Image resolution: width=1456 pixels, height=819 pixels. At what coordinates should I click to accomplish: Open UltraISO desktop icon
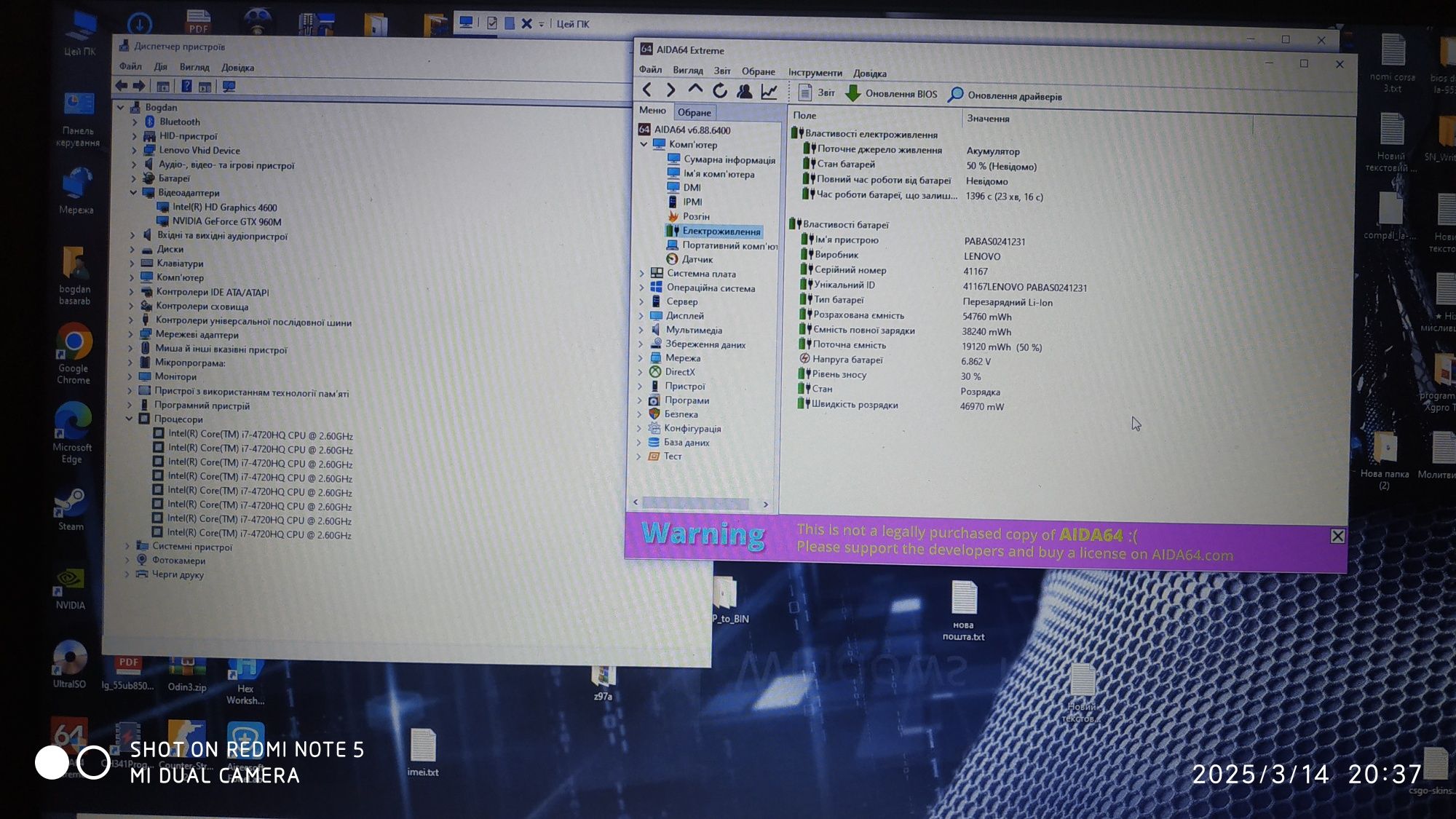tap(70, 664)
